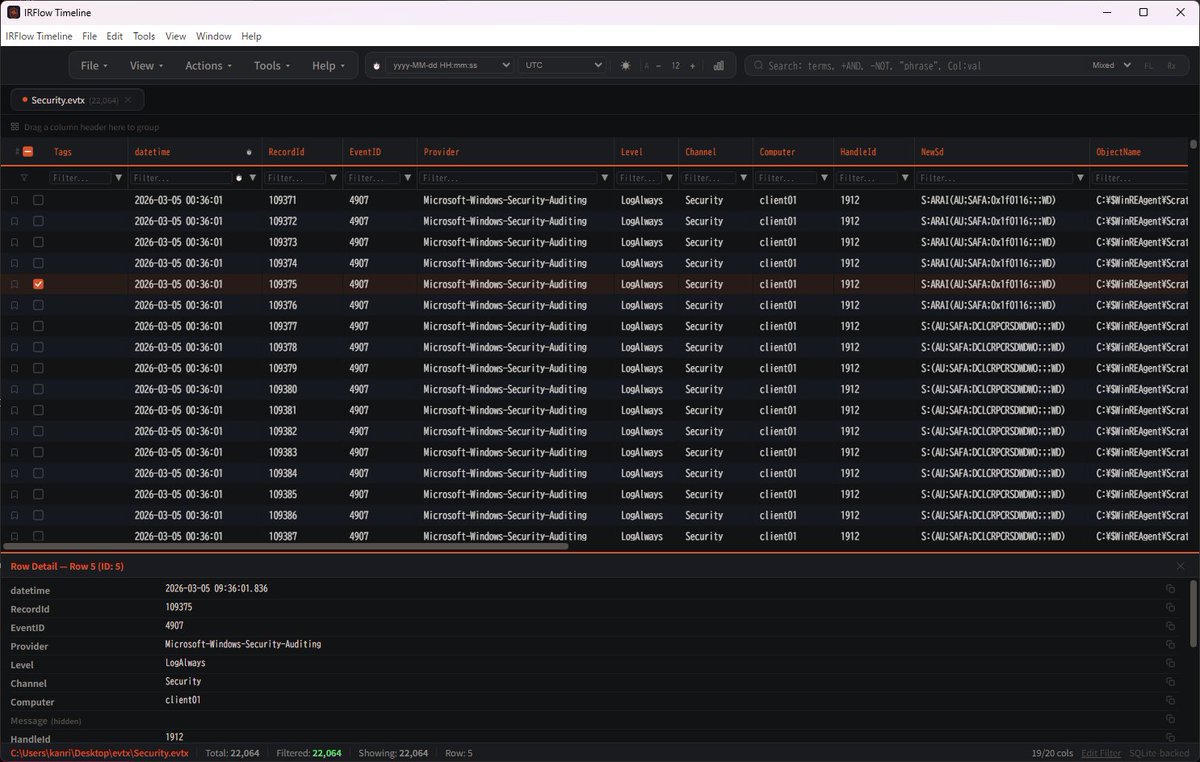
Task: Uncheck the checkbox on row 109375
Action: click(x=37, y=284)
